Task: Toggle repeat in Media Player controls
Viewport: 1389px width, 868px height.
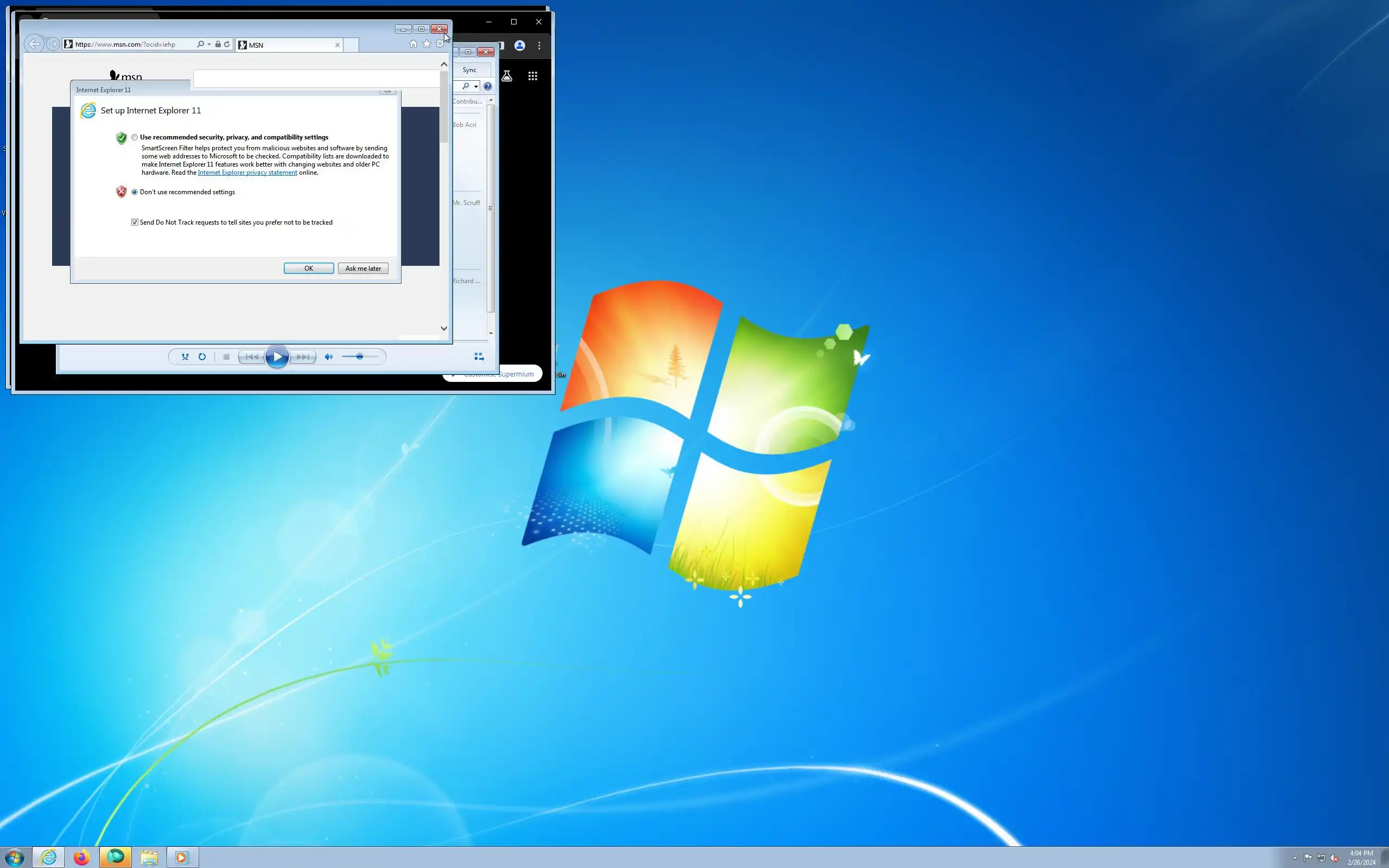Action: click(202, 356)
